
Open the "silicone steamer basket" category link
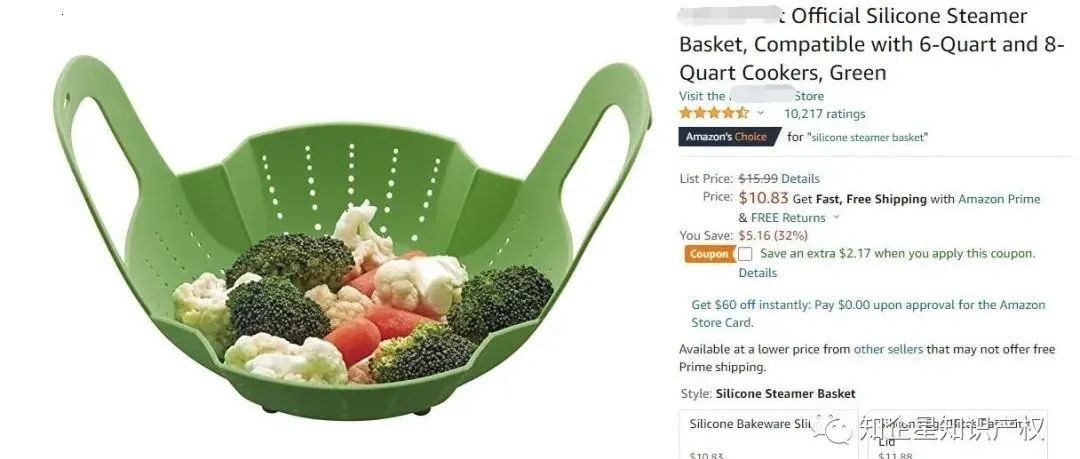(867, 137)
